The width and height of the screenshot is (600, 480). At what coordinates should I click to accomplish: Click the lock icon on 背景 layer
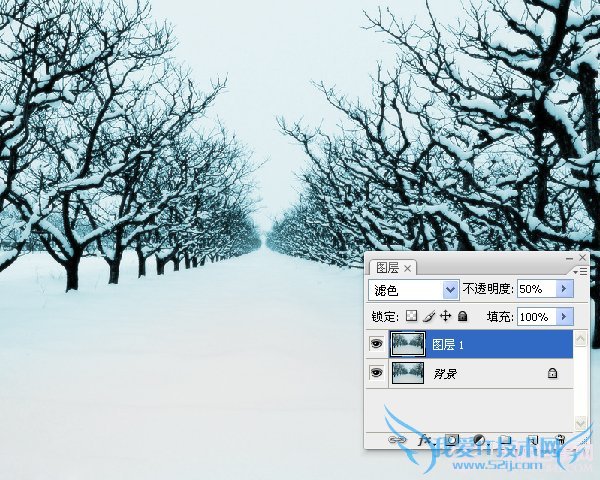coord(552,373)
